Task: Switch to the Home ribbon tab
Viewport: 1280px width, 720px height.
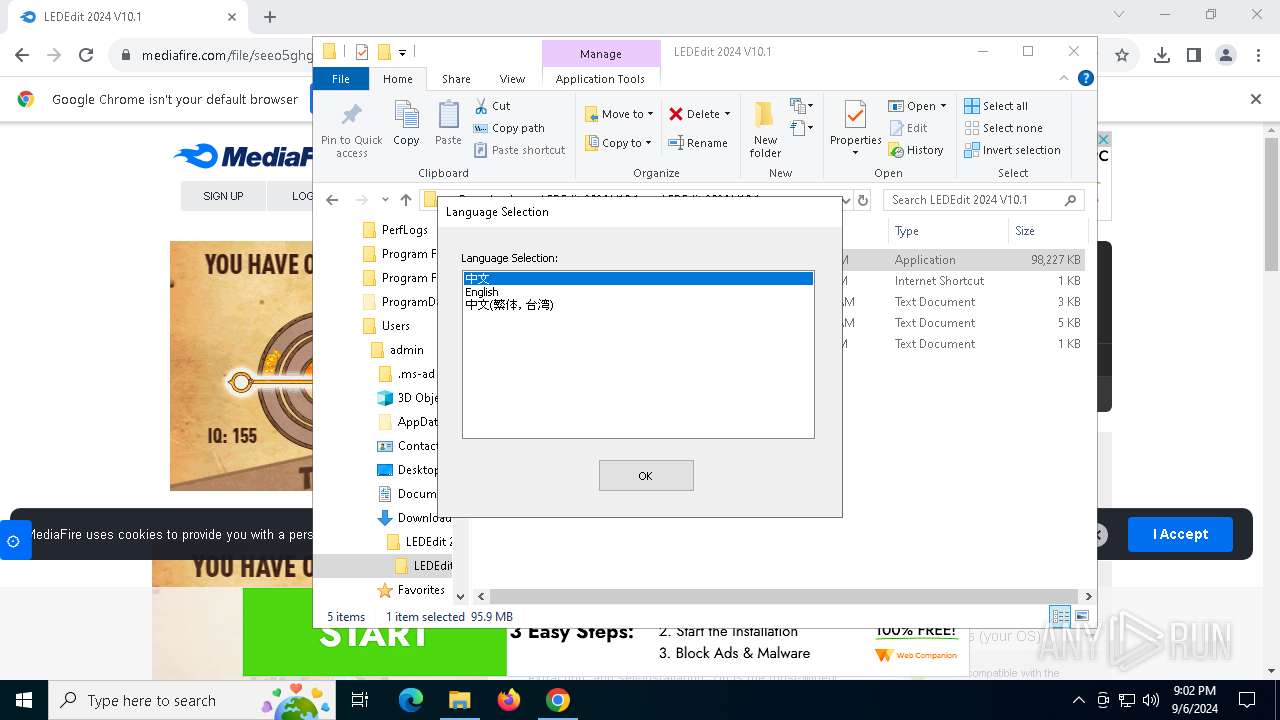Action: 397,79
